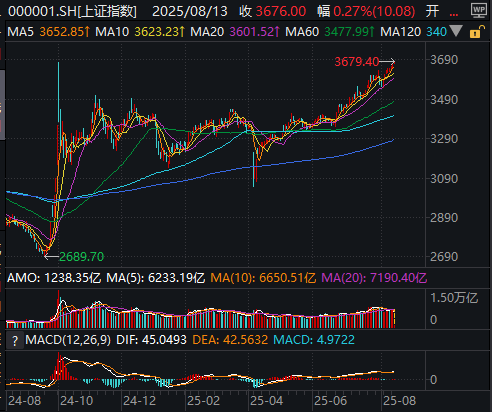This screenshot has height=412, width=492.
Task: Toggle the yellow unlock padlock icon
Action: [475, 32]
